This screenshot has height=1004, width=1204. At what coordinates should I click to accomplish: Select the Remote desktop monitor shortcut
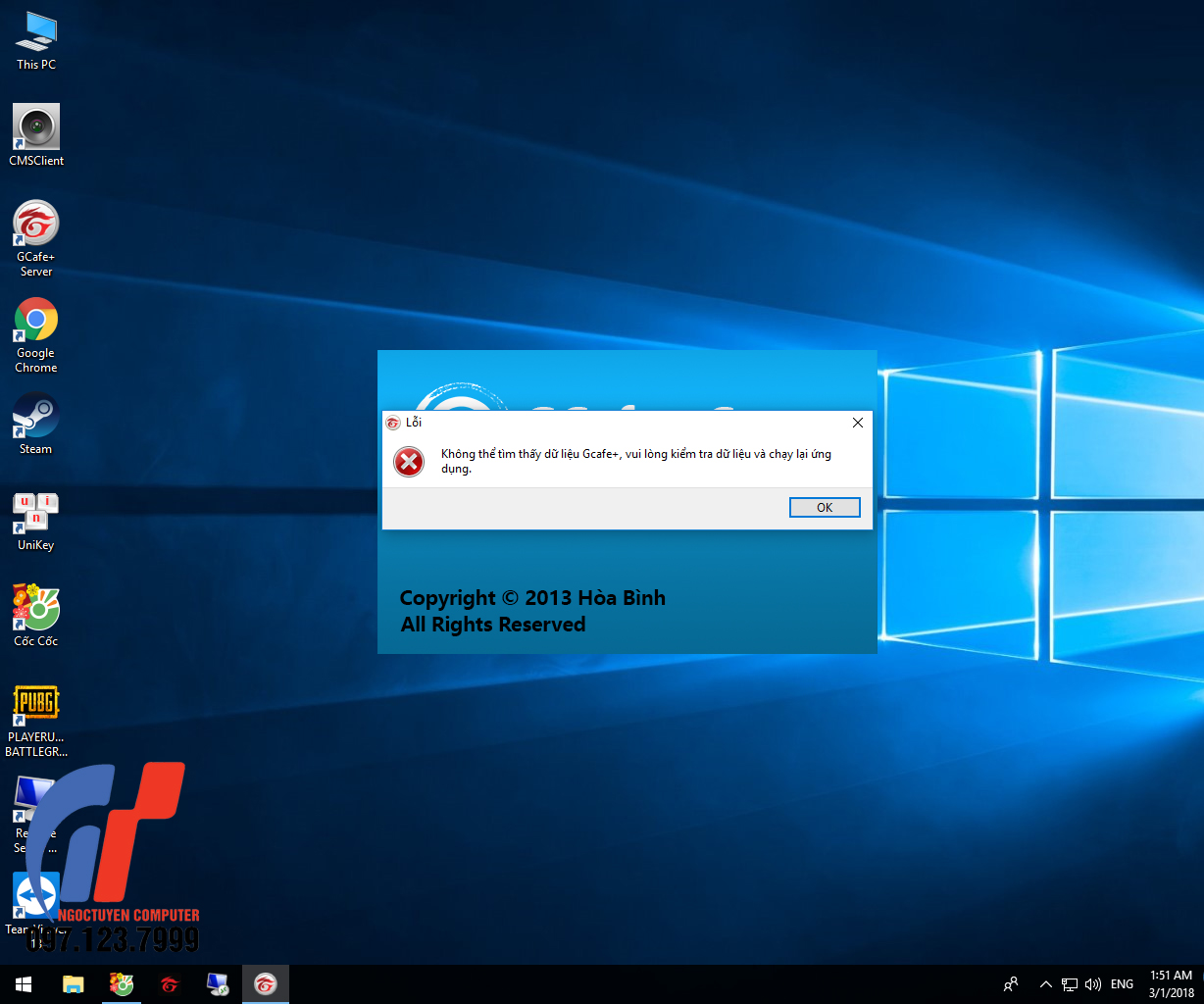click(36, 814)
